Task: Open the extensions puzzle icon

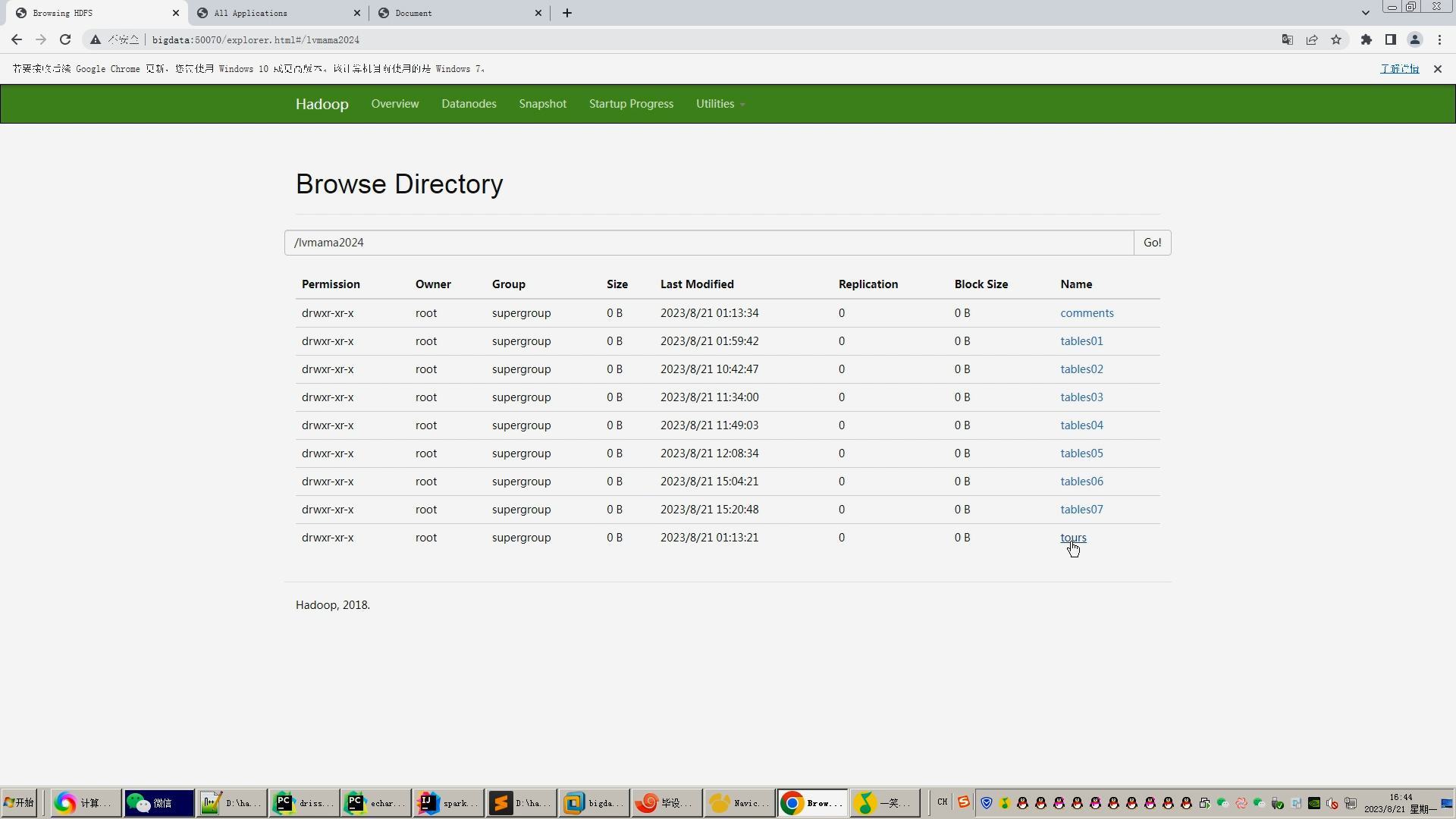Action: pyautogui.click(x=1367, y=39)
